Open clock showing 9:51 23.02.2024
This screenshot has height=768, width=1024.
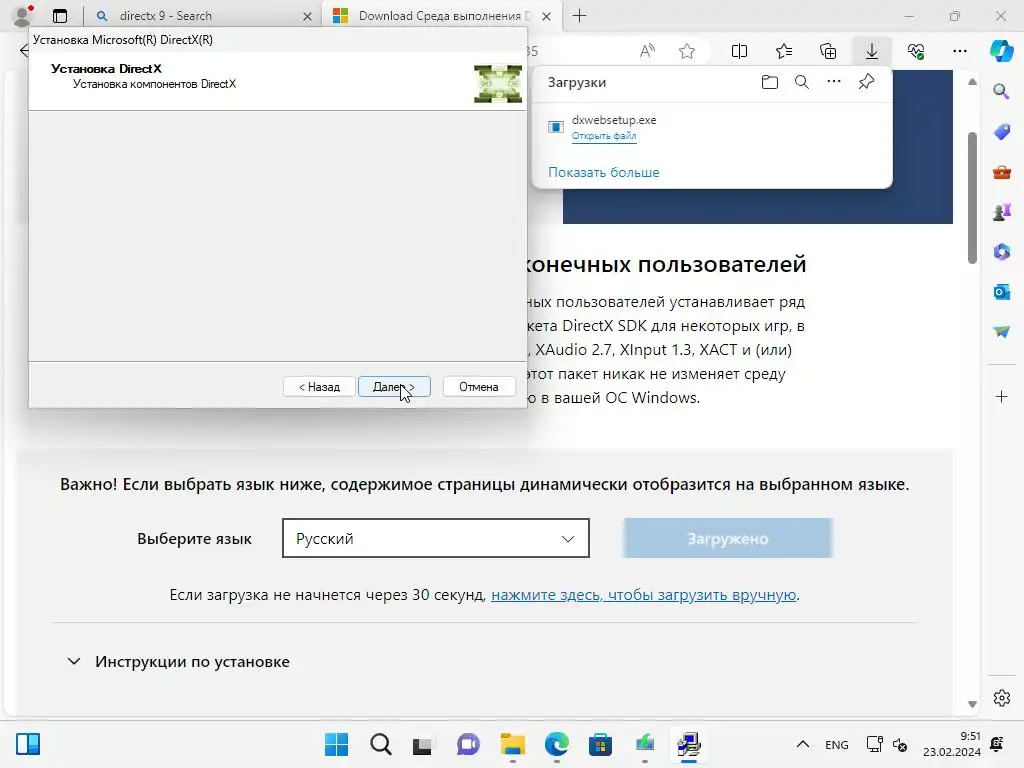click(x=952, y=744)
